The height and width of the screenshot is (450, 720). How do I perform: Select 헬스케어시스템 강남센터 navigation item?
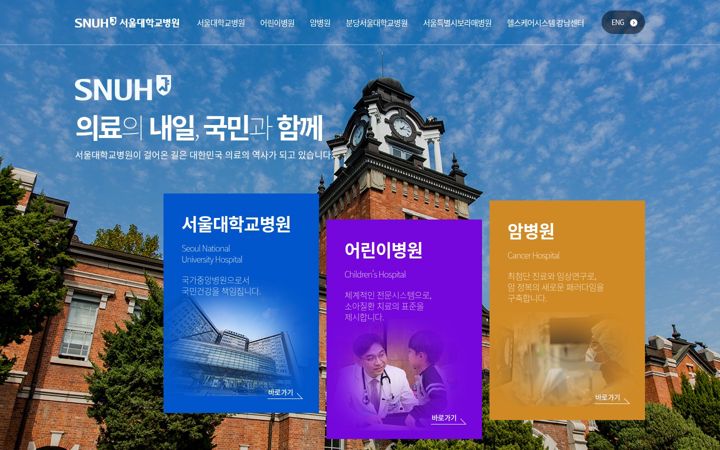[546, 23]
